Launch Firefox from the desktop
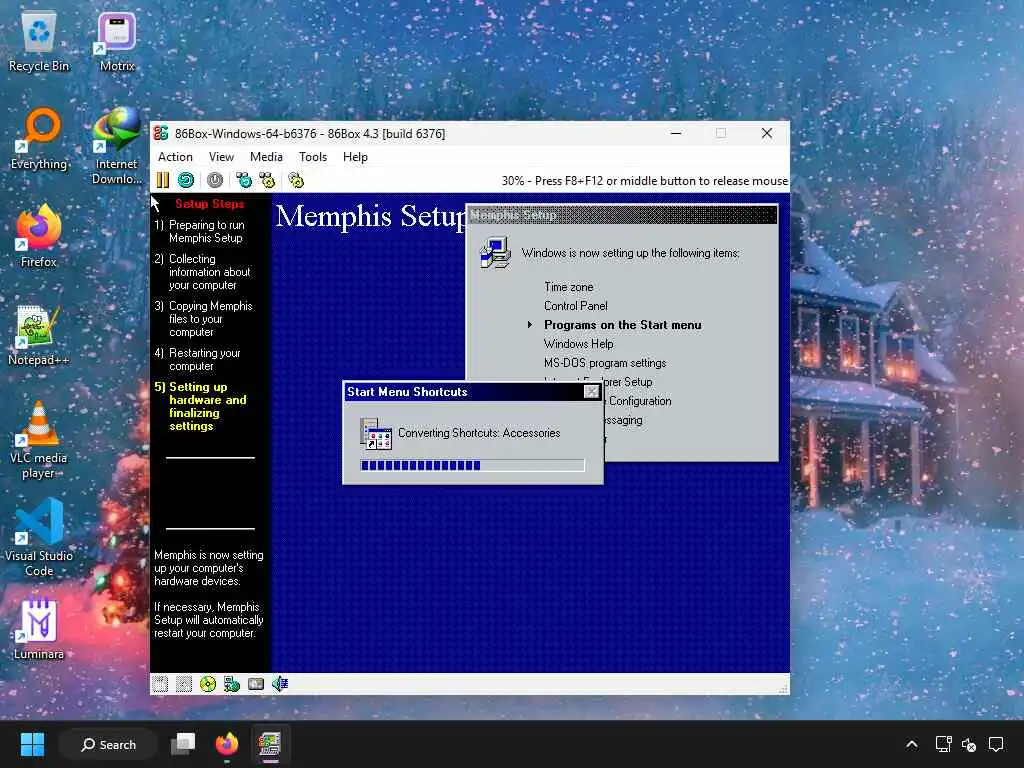1024x768 pixels. tap(39, 236)
